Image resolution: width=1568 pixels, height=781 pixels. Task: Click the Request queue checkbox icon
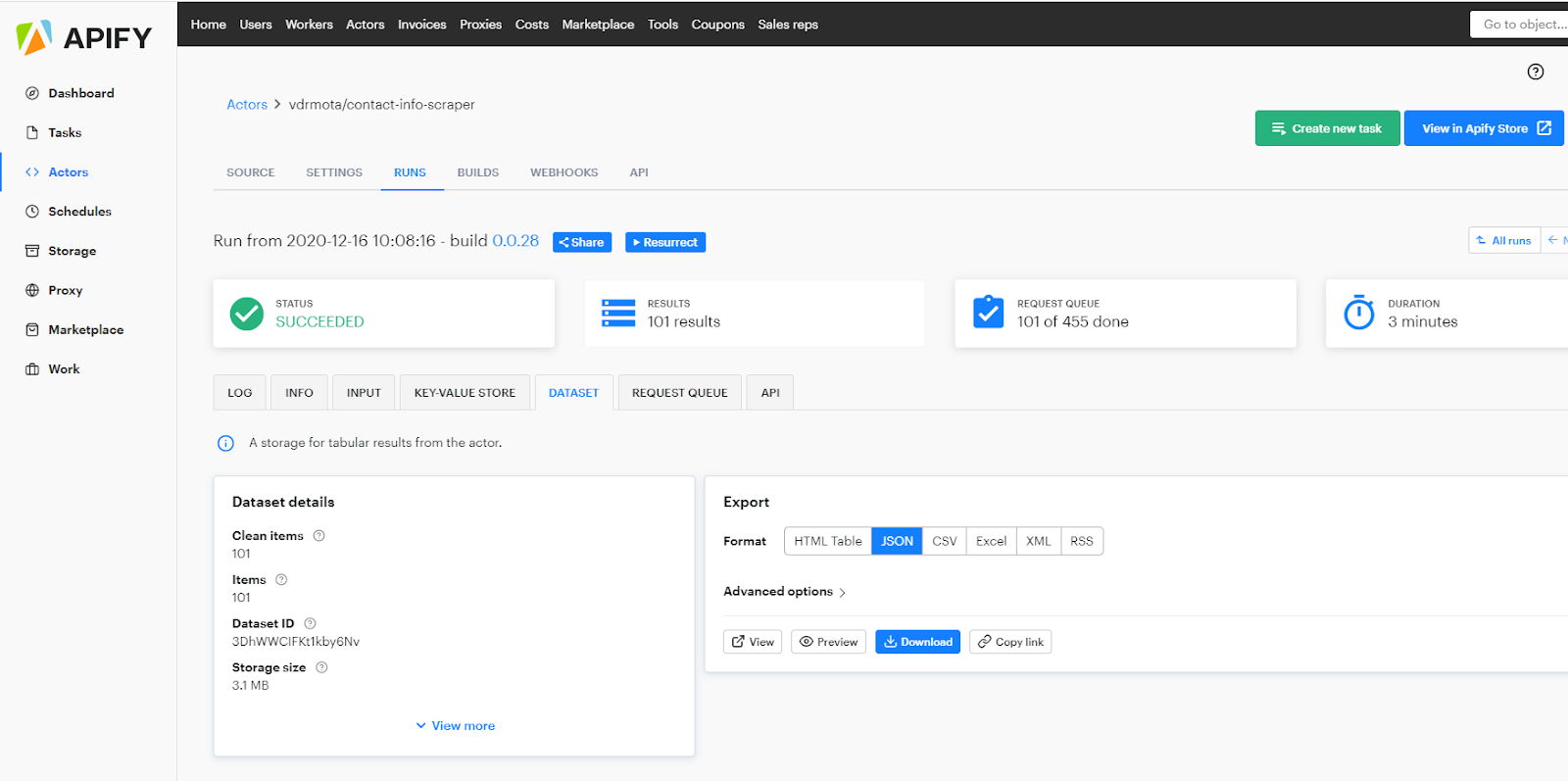pyautogui.click(x=988, y=313)
